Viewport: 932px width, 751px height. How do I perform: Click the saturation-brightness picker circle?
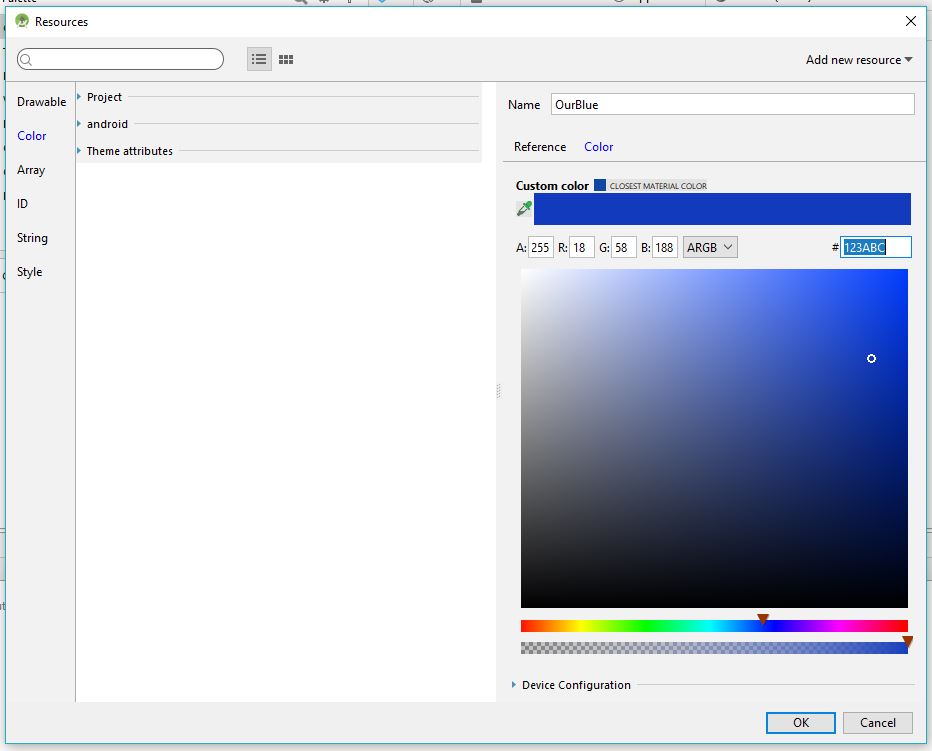tap(871, 359)
